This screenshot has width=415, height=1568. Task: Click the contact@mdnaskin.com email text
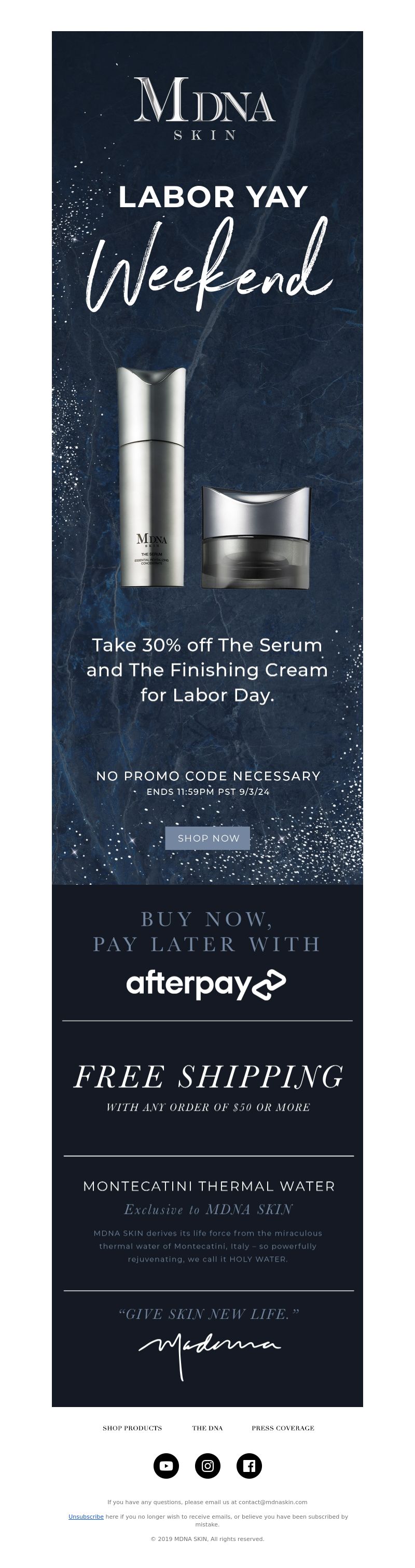[273, 1502]
